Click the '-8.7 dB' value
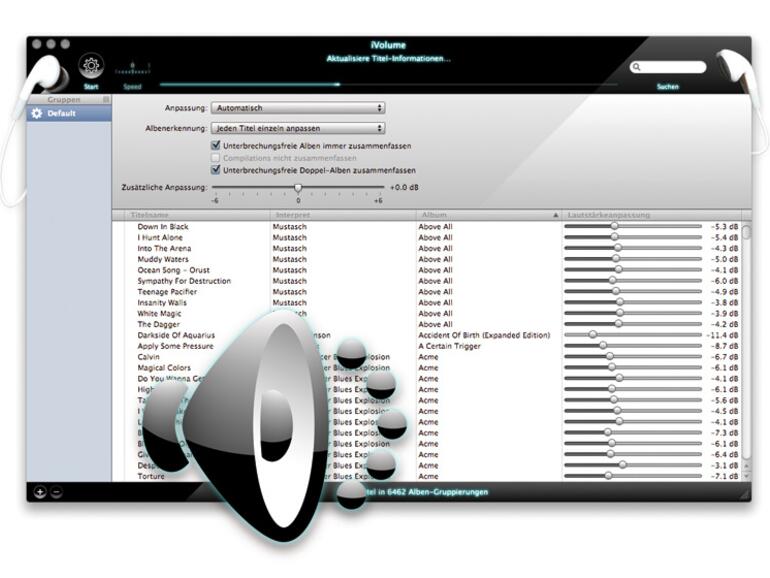 click(724, 346)
